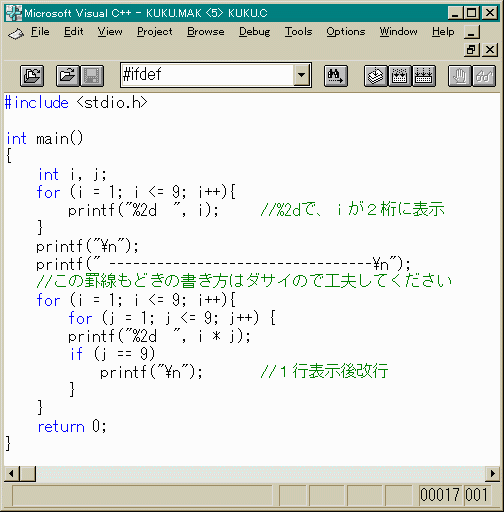Open the Debug menu
The image size is (504, 512).
tap(254, 32)
